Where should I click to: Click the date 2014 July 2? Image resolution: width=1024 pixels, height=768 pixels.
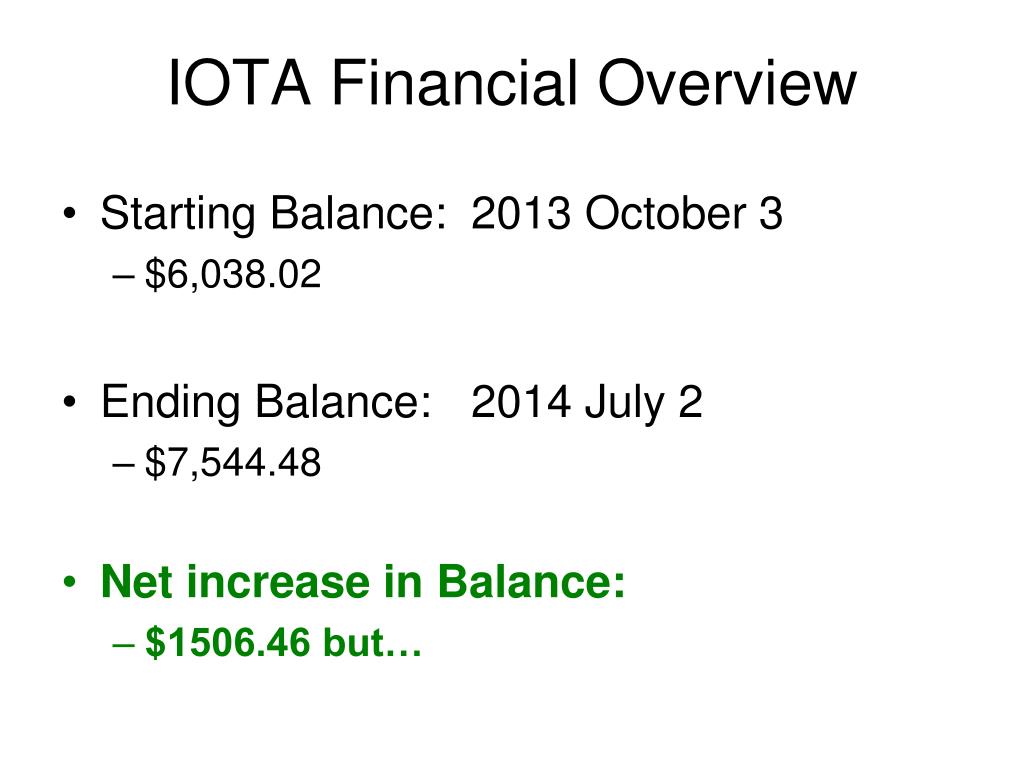point(586,402)
